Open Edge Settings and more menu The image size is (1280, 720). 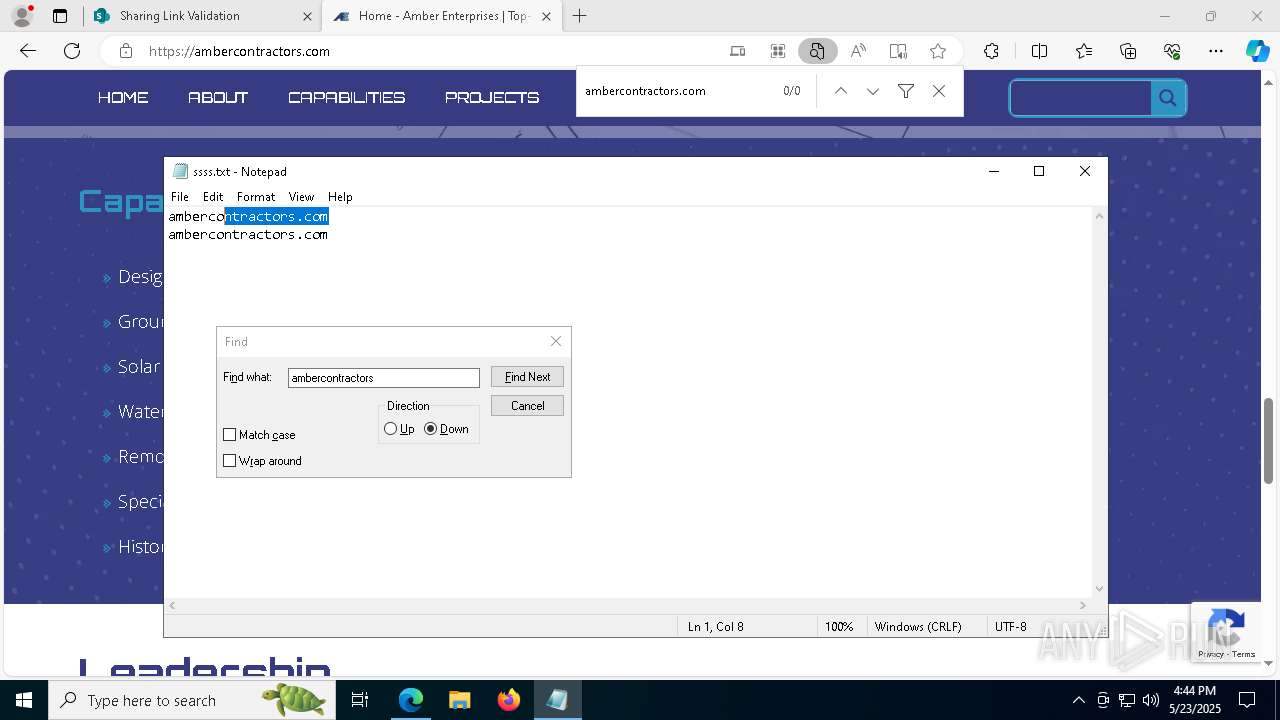1216,51
